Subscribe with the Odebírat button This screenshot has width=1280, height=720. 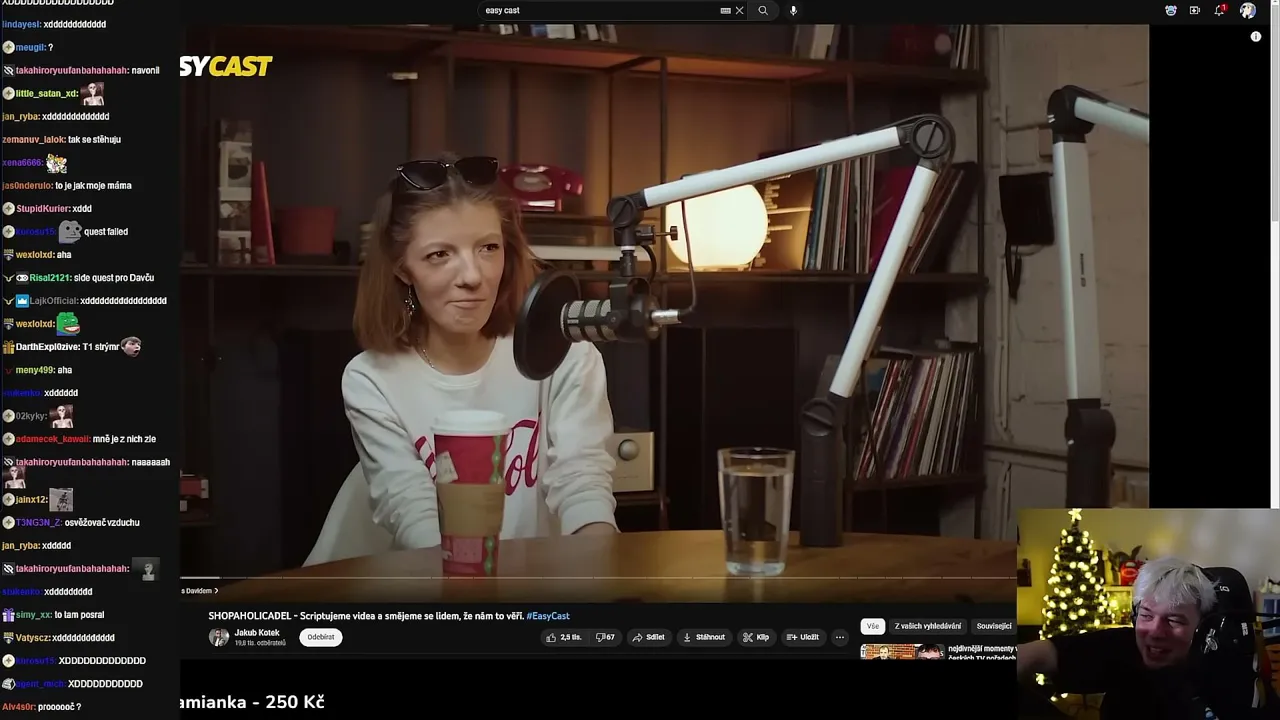pos(321,637)
